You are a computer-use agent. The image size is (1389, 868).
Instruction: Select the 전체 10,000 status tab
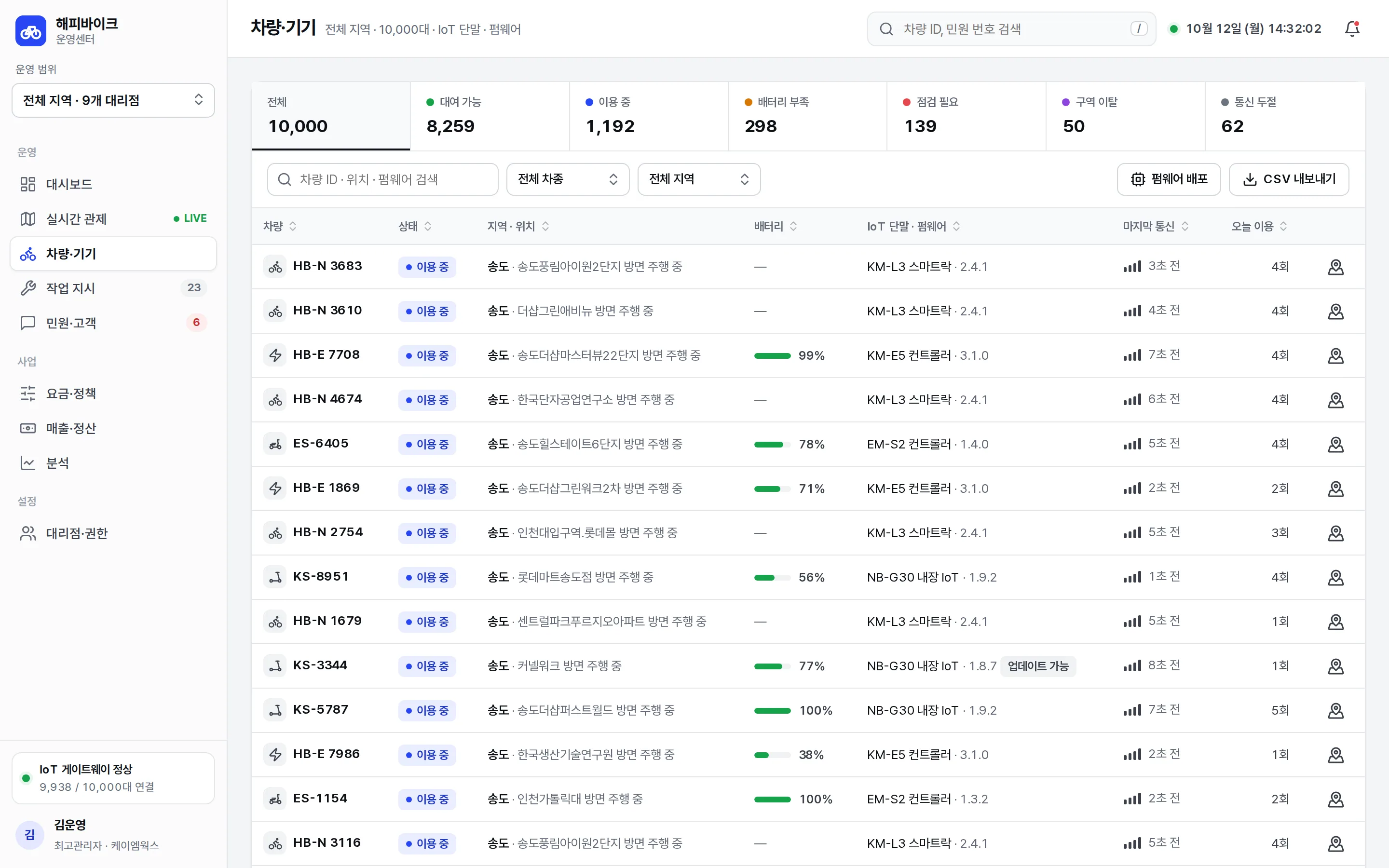330,116
